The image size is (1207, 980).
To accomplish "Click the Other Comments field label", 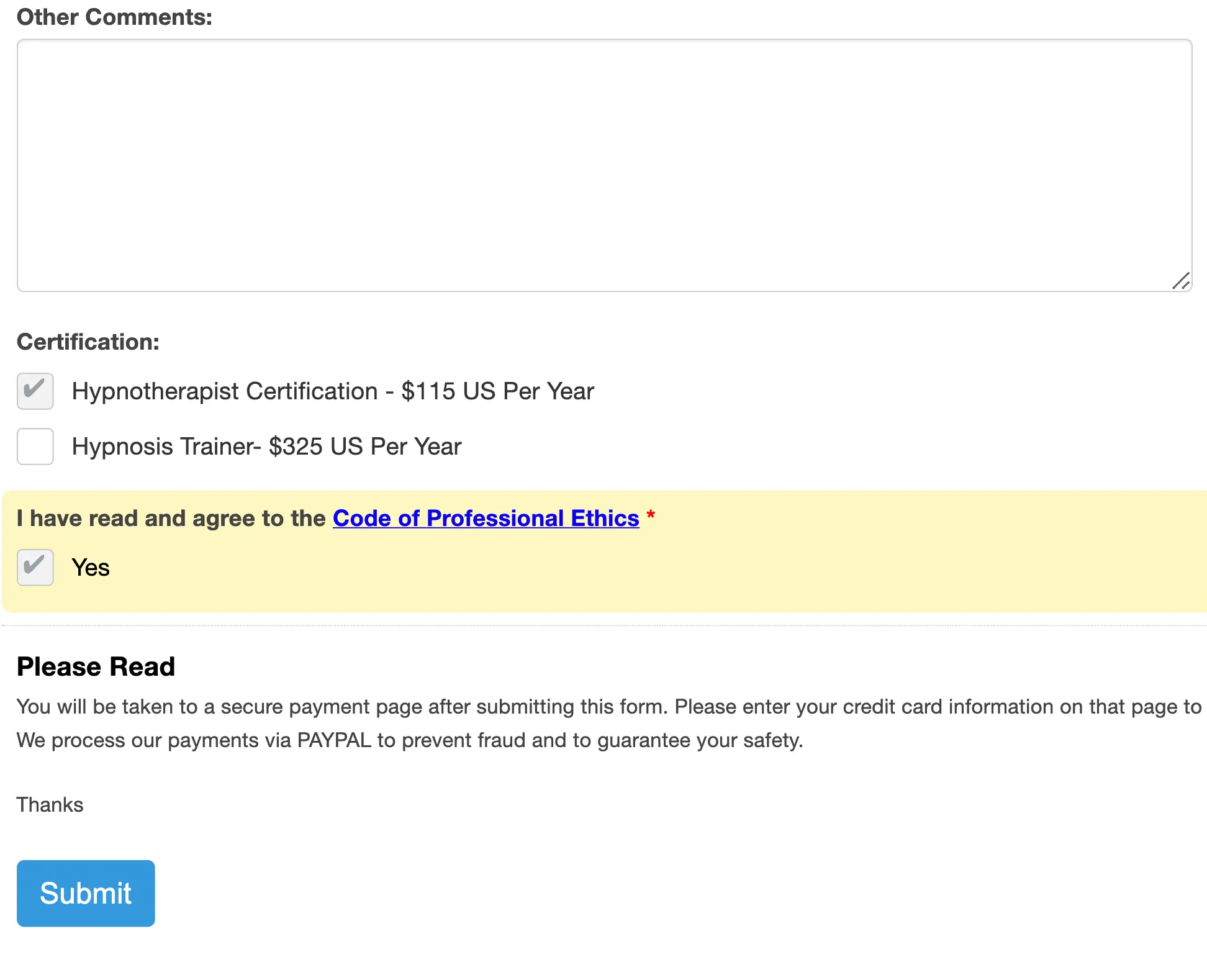I will (x=114, y=17).
